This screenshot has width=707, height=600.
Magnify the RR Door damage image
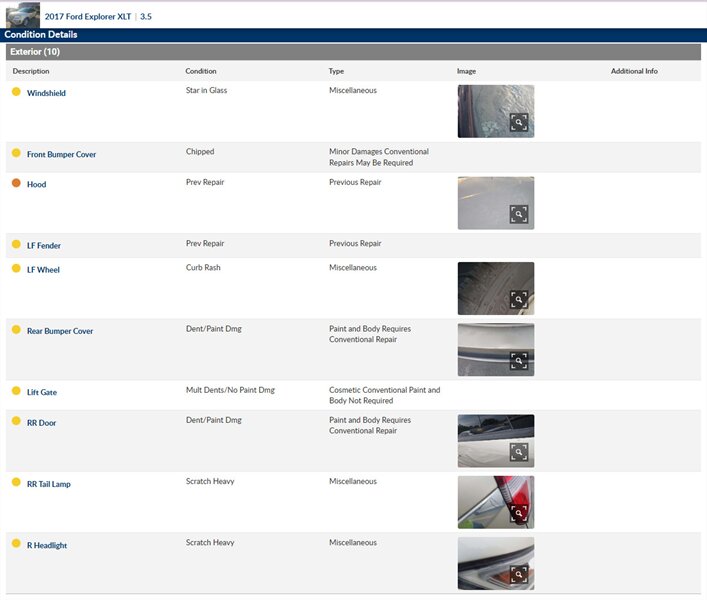(518, 452)
